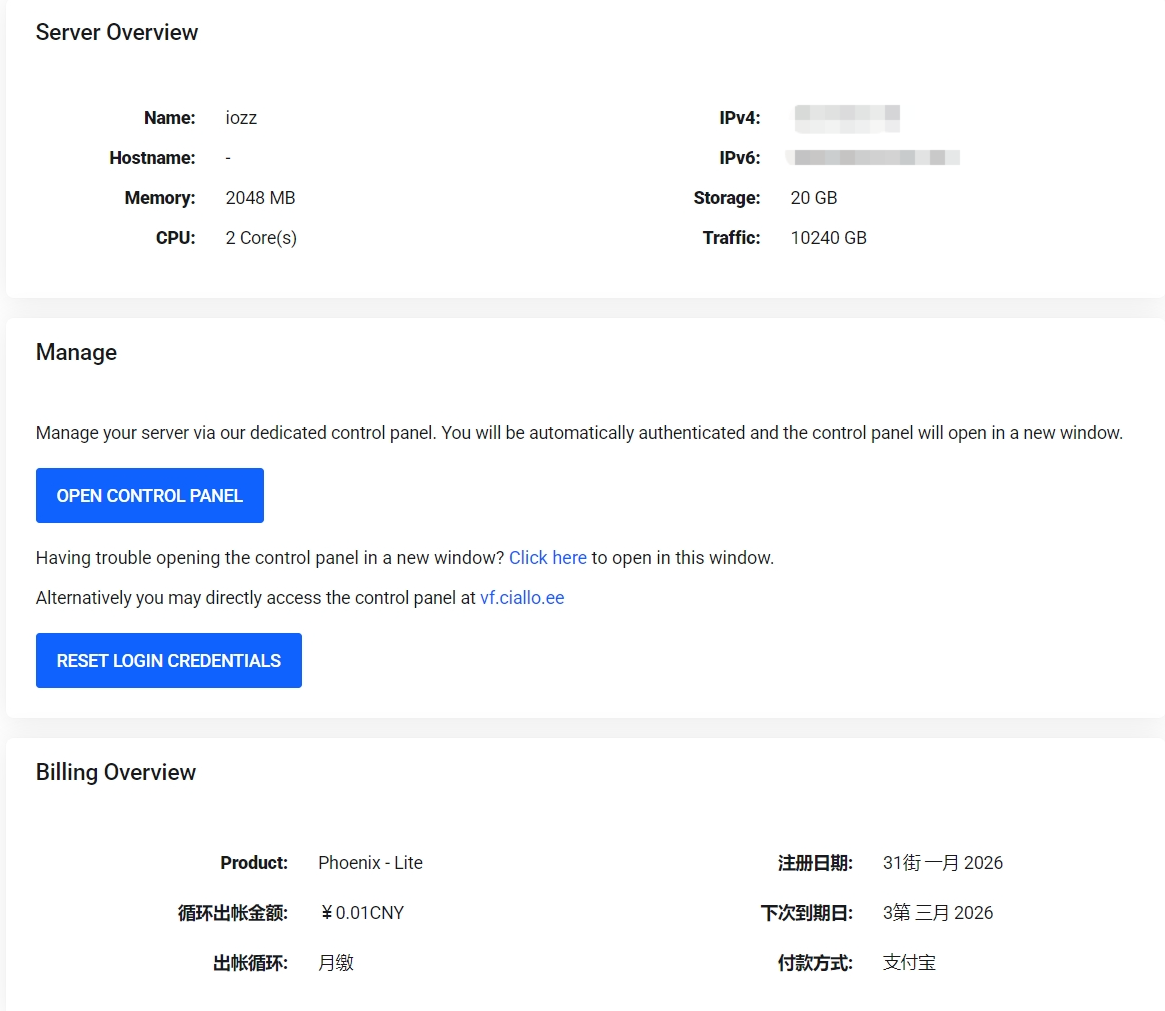Select the blurred IPv6 address

[x=873, y=157]
